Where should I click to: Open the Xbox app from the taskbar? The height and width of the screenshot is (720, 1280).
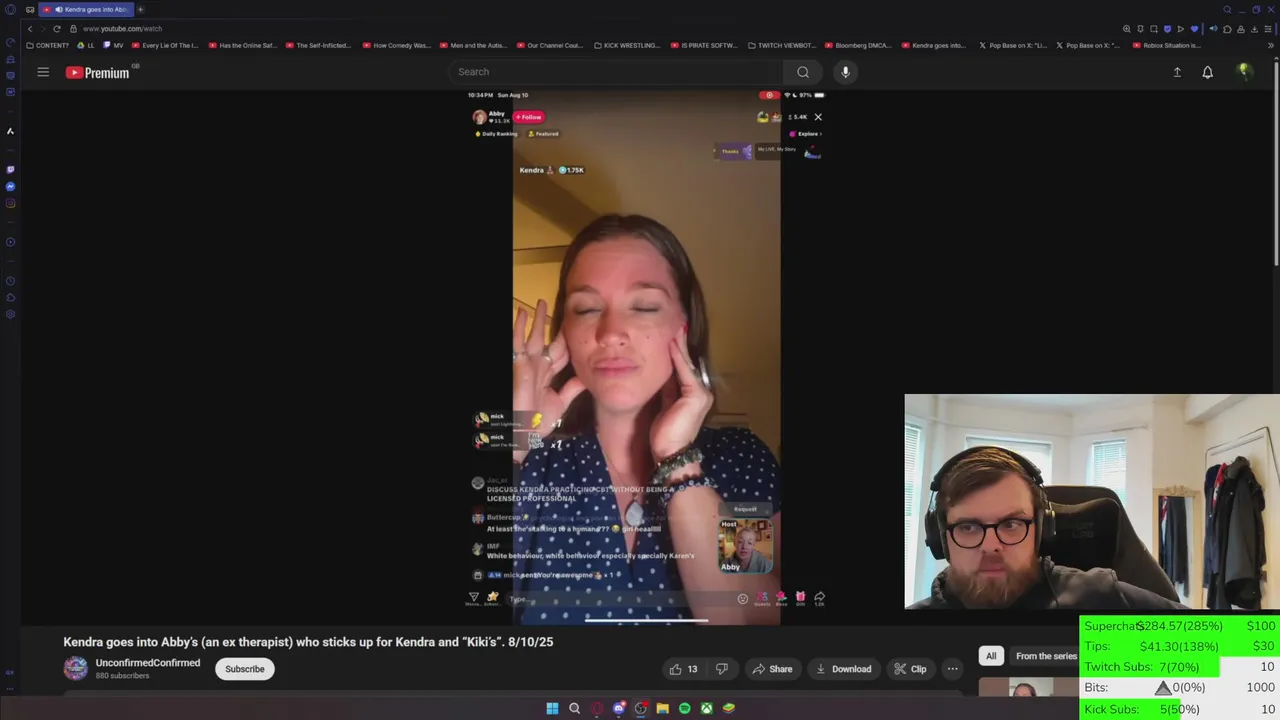[706, 708]
